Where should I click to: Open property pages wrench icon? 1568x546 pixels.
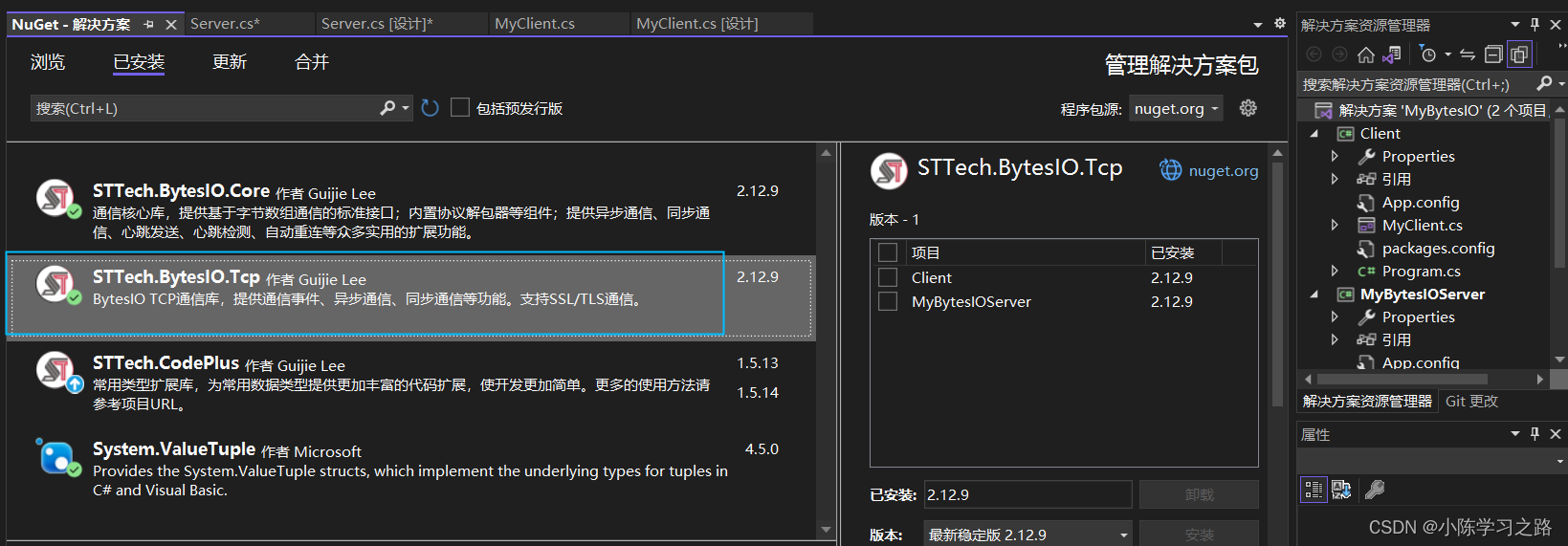[1375, 490]
